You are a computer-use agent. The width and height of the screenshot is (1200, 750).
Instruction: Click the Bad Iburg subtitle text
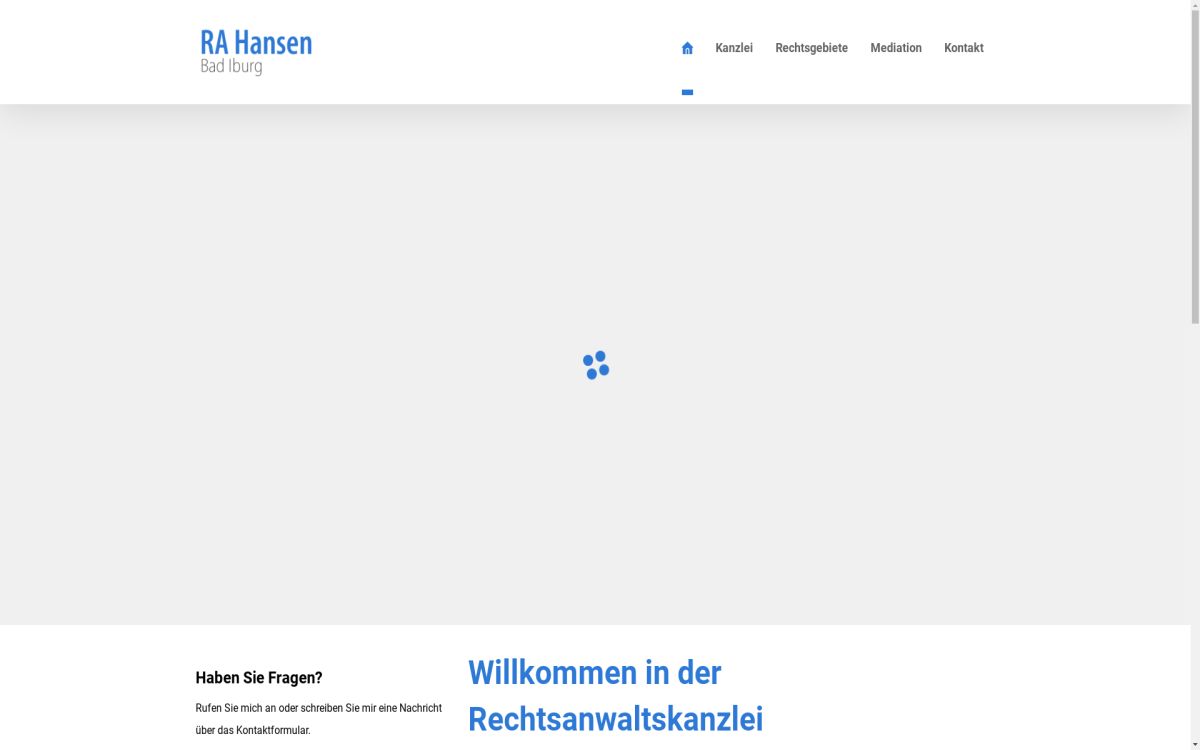230,66
